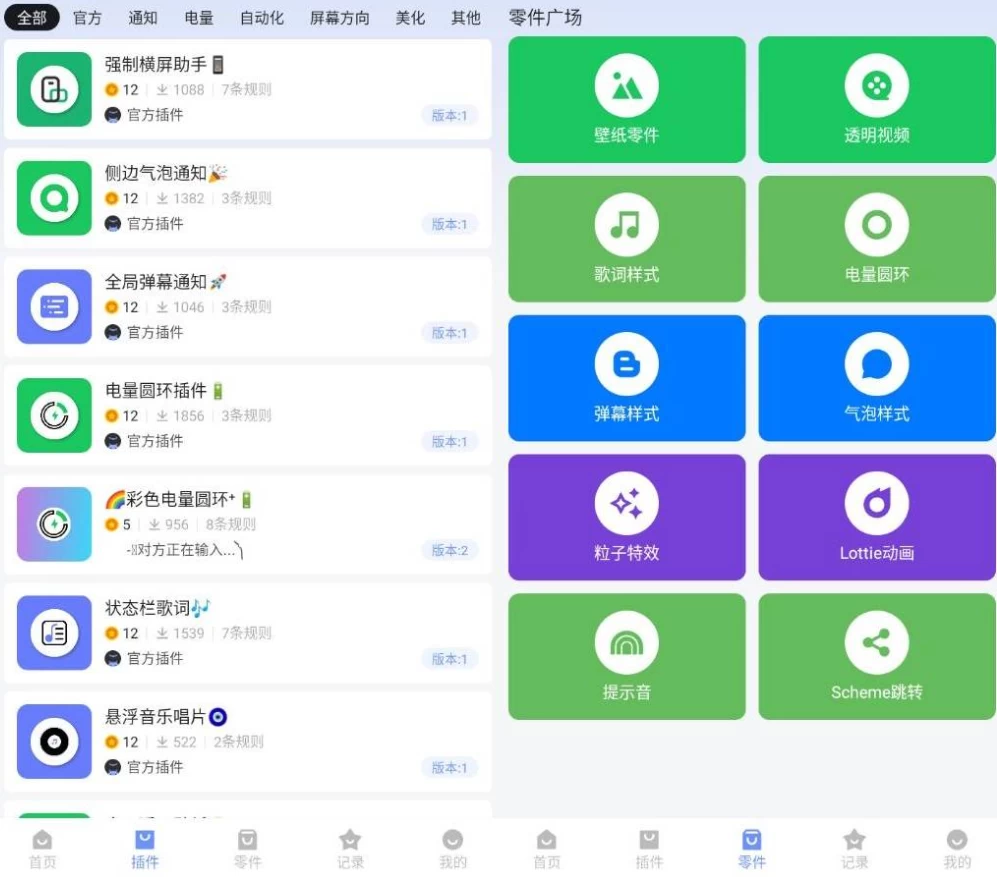Tap the Lottie动画 tile icon
Screen dimensions: 997x877
point(876,505)
